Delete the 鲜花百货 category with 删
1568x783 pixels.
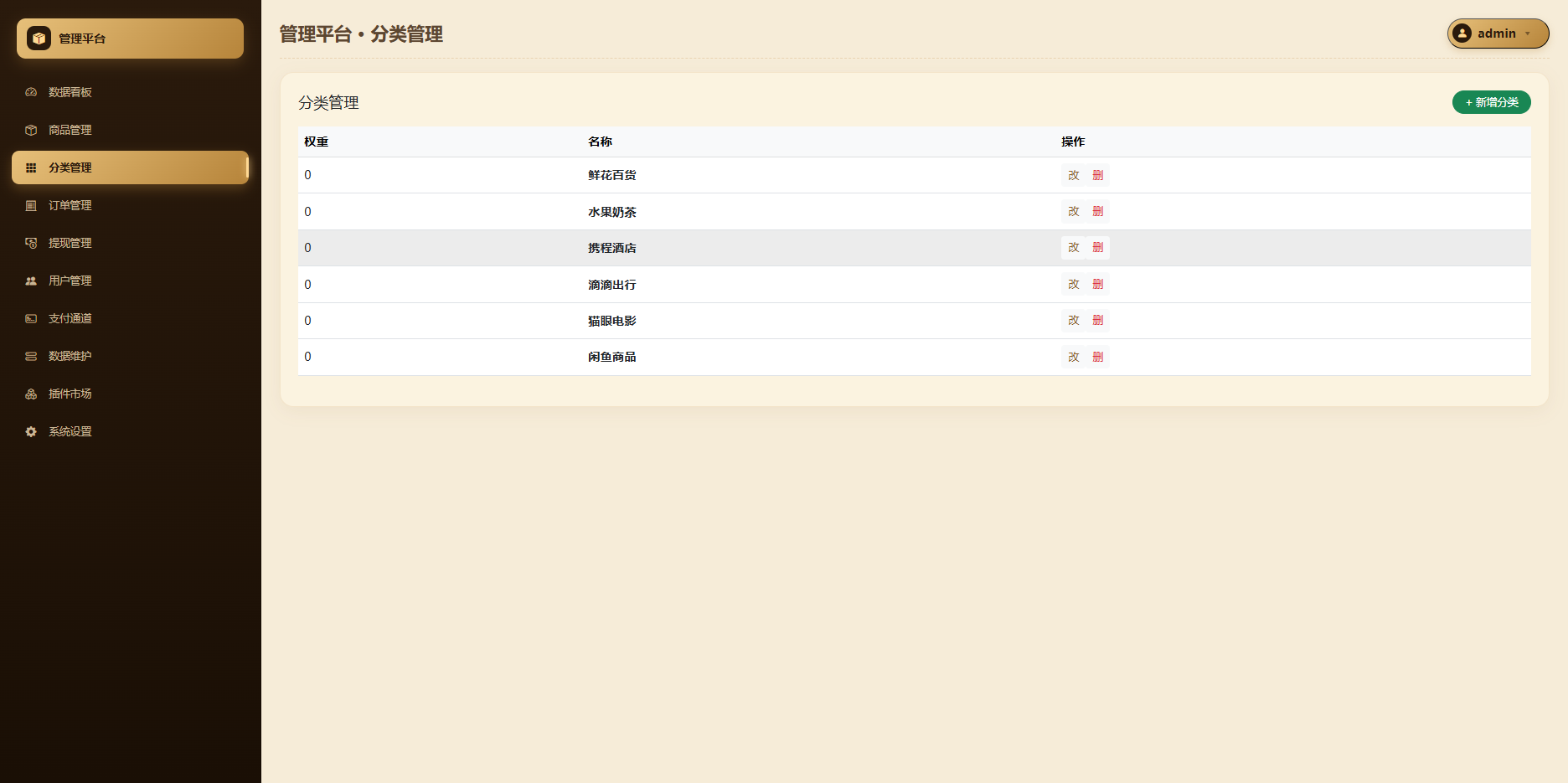point(1098,175)
